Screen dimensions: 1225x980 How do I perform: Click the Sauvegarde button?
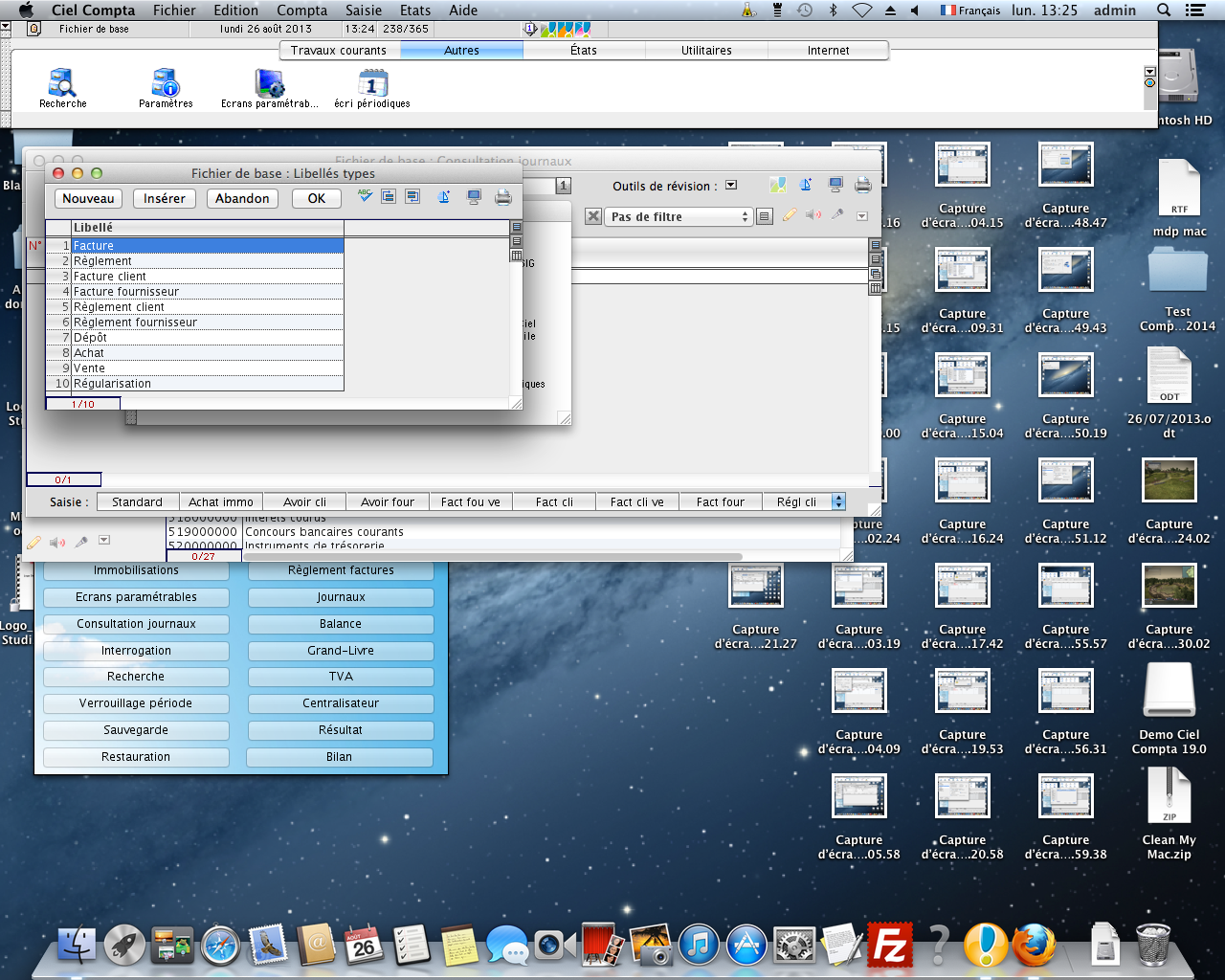(136, 729)
